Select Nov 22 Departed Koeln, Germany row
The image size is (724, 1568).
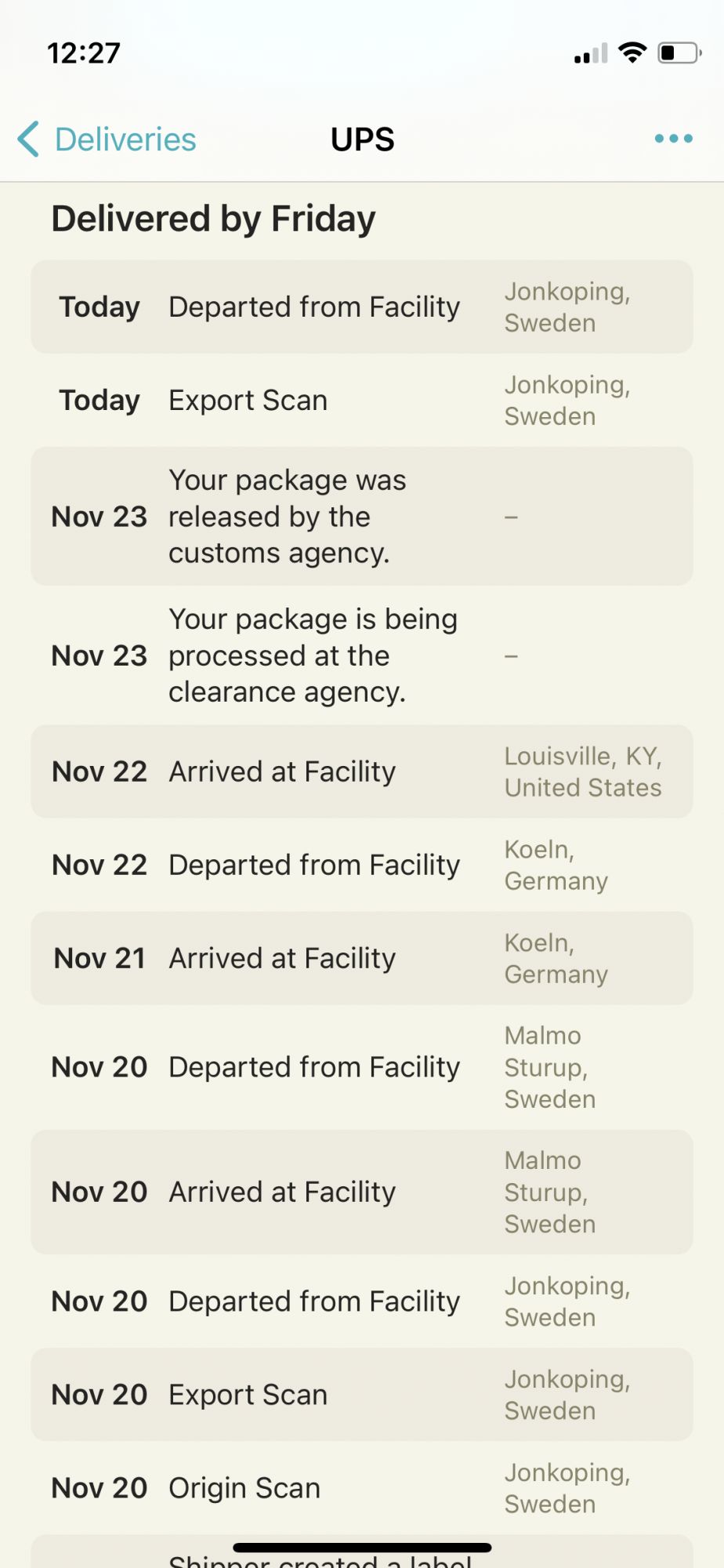point(362,865)
